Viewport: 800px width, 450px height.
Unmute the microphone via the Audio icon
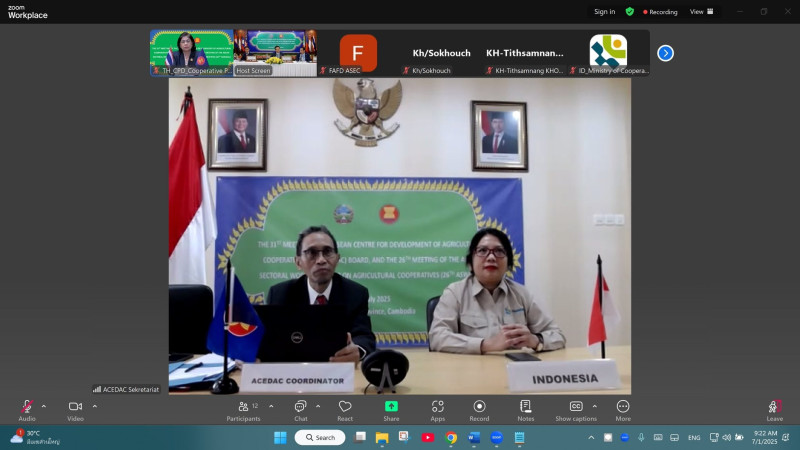pyautogui.click(x=27, y=407)
